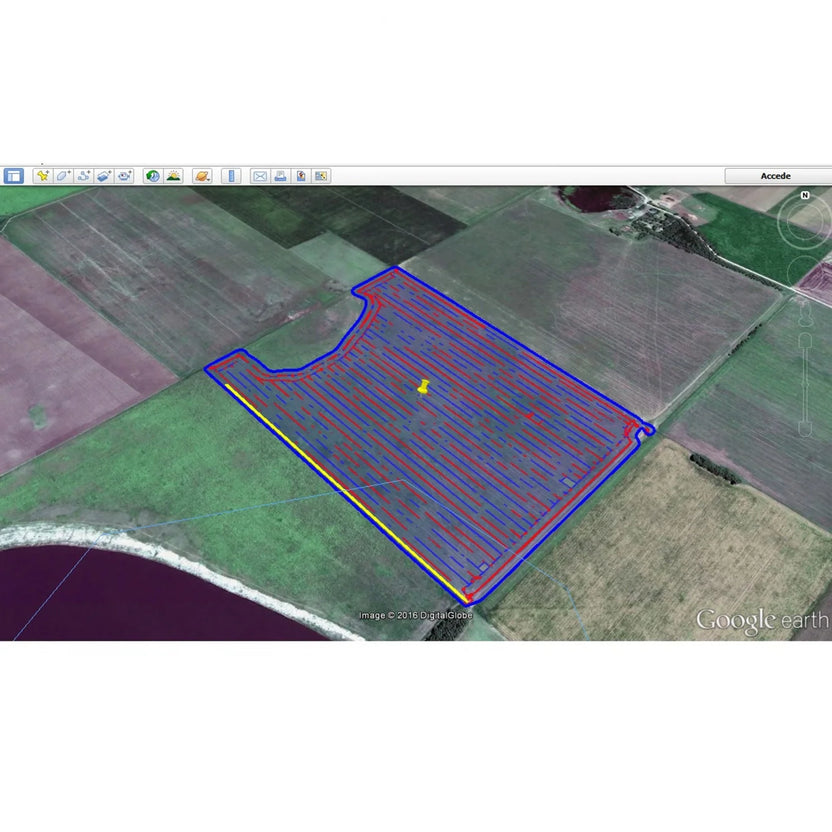View in Google Maps icon
The width and height of the screenshot is (832, 832).
(x=321, y=176)
